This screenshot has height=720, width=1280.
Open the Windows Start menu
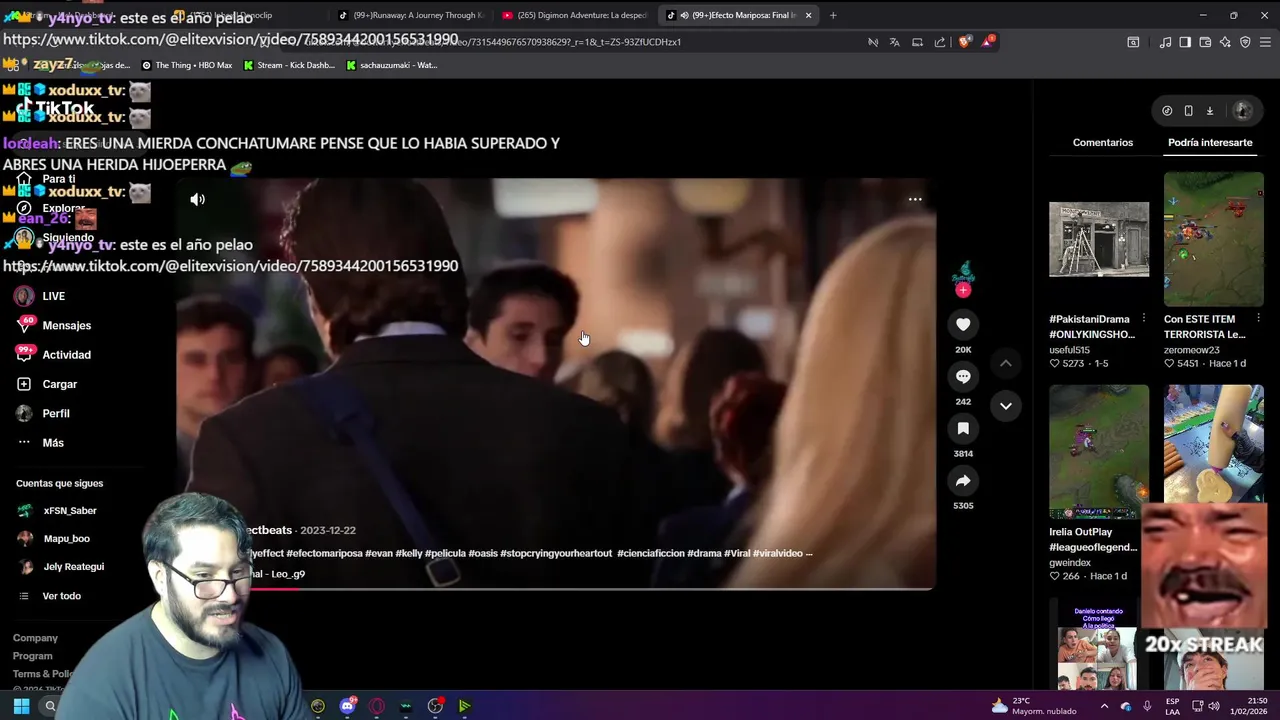(x=21, y=706)
